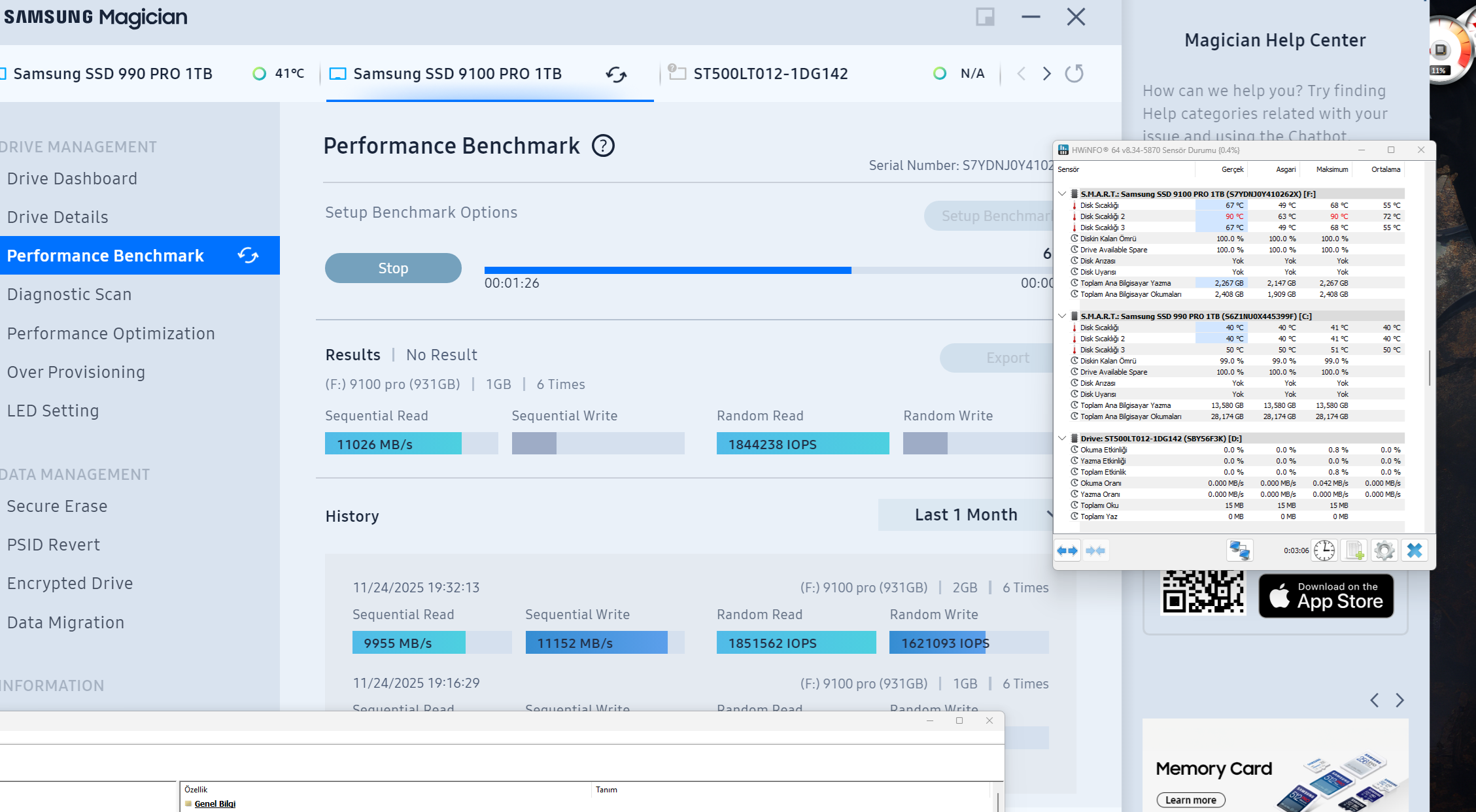The image size is (1476, 812).
Task: Click the Memory Card banner image
Action: pos(1276,765)
